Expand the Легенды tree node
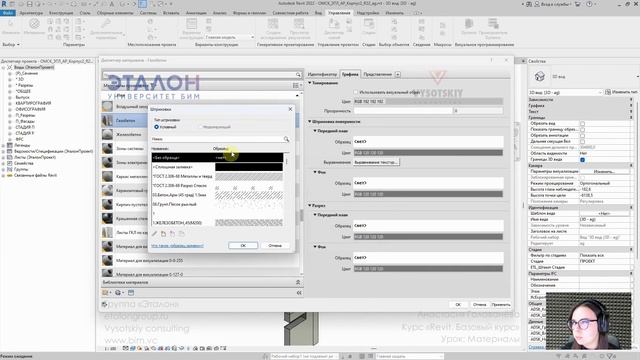 pos(4,145)
